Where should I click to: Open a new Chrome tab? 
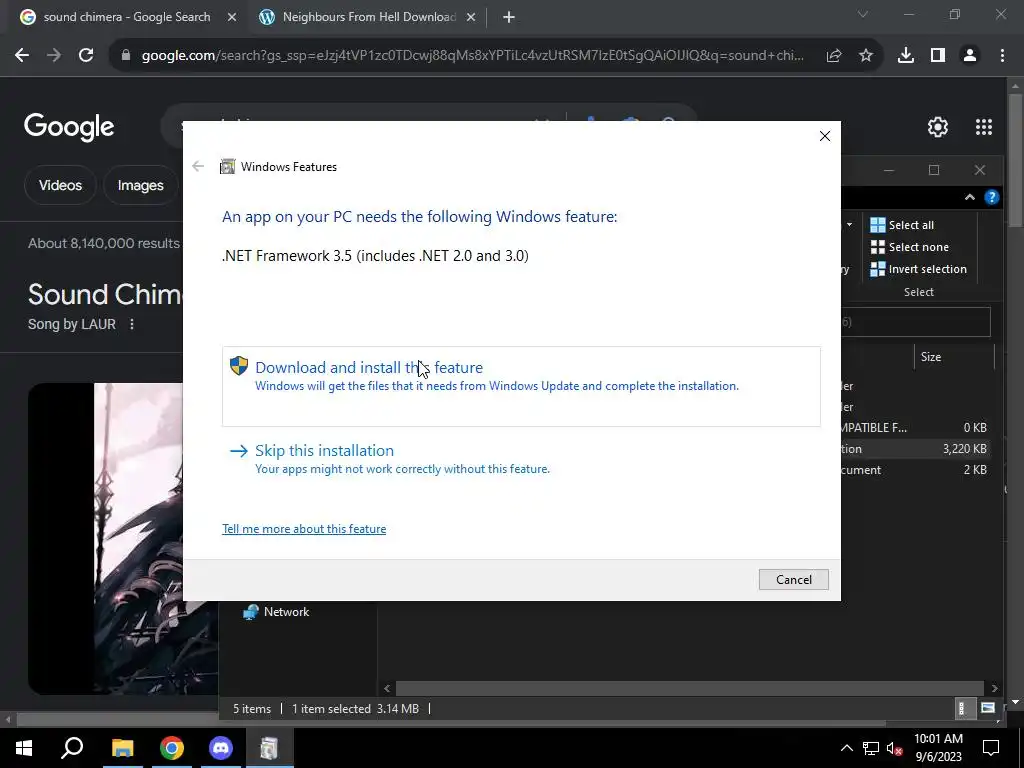509,18
